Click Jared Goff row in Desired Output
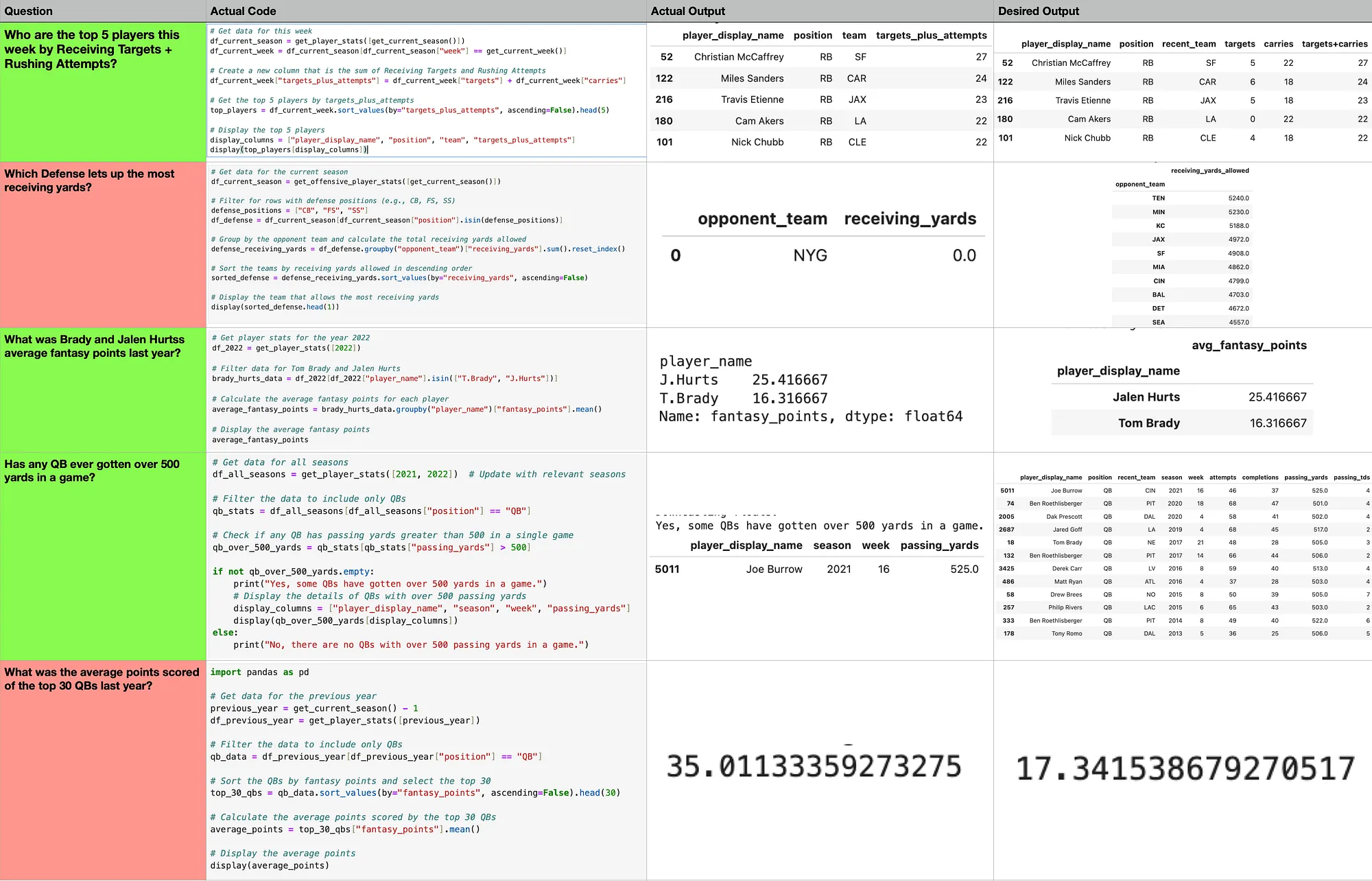 click(x=1184, y=530)
